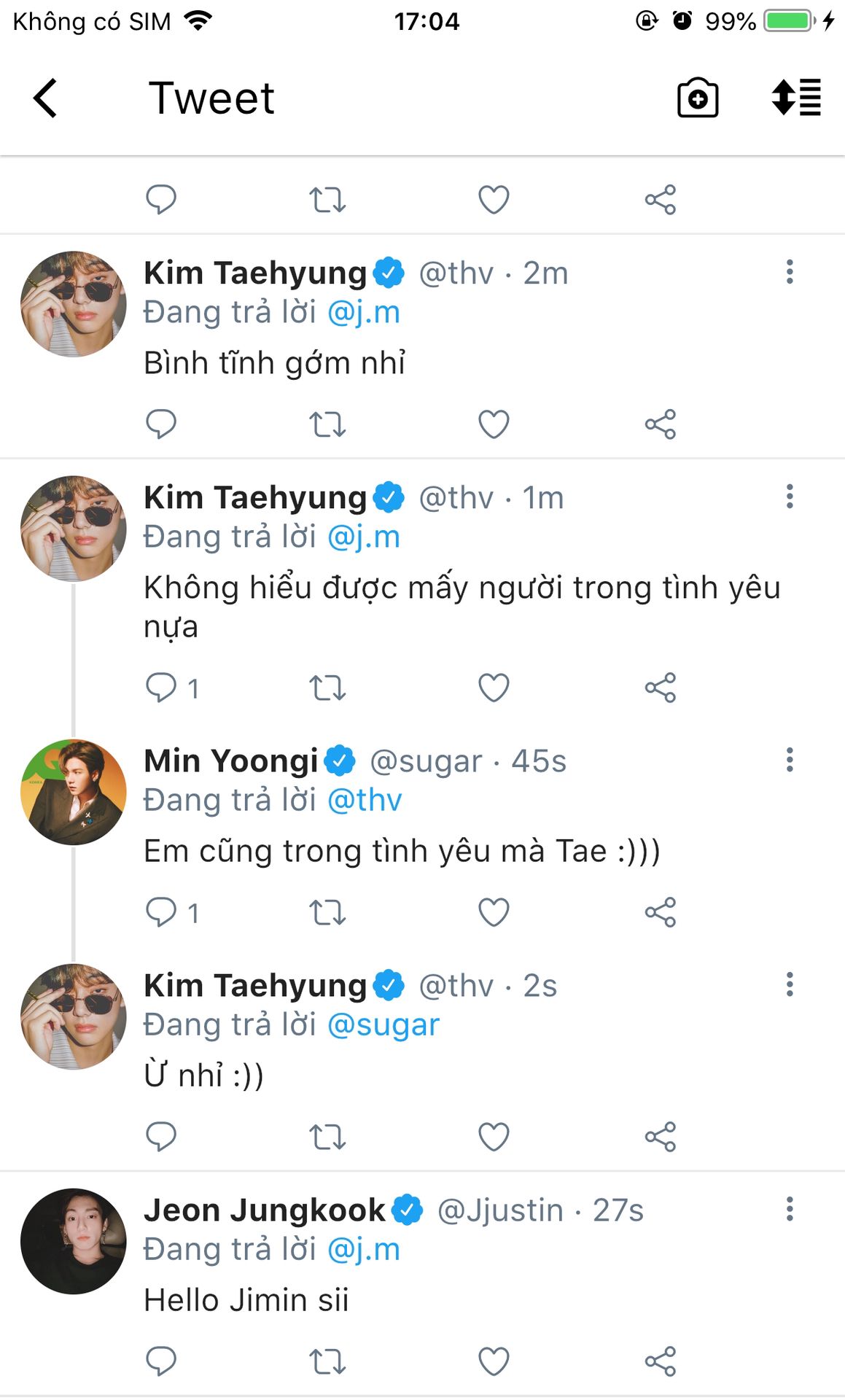Screen dimensions: 845x1400
Task: Open more options on Jeon Jungkook's tweet
Action: (790, 1209)
